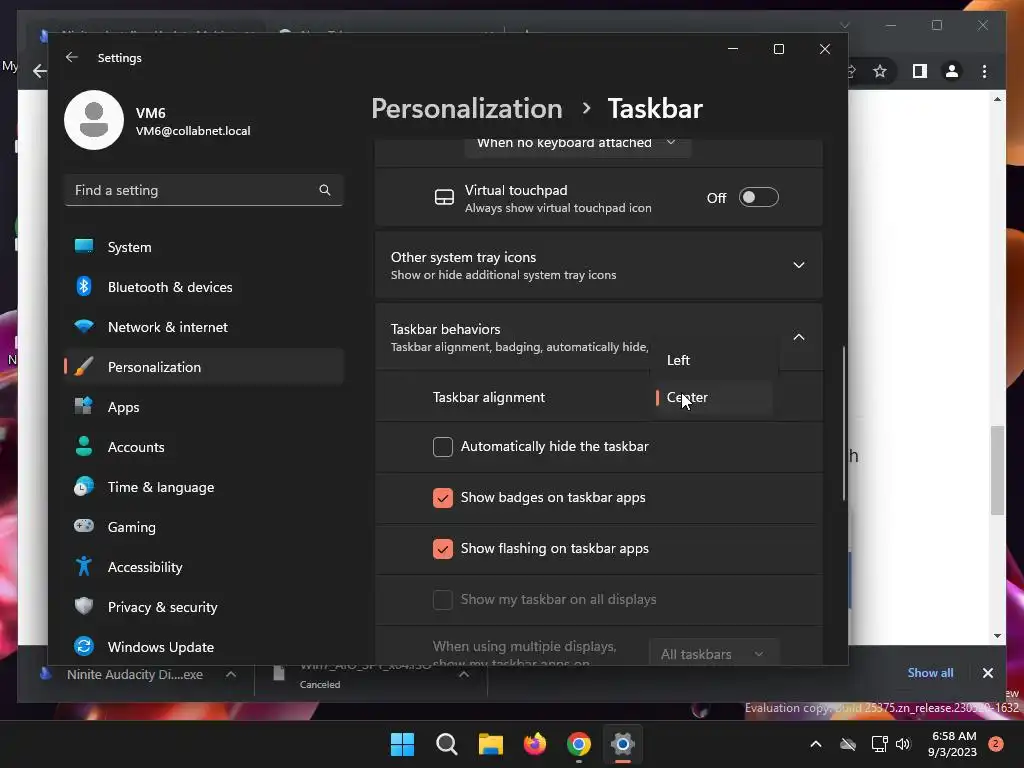The image size is (1024, 768).
Task: Click the Privacy & security shield icon
Action: pos(84,606)
